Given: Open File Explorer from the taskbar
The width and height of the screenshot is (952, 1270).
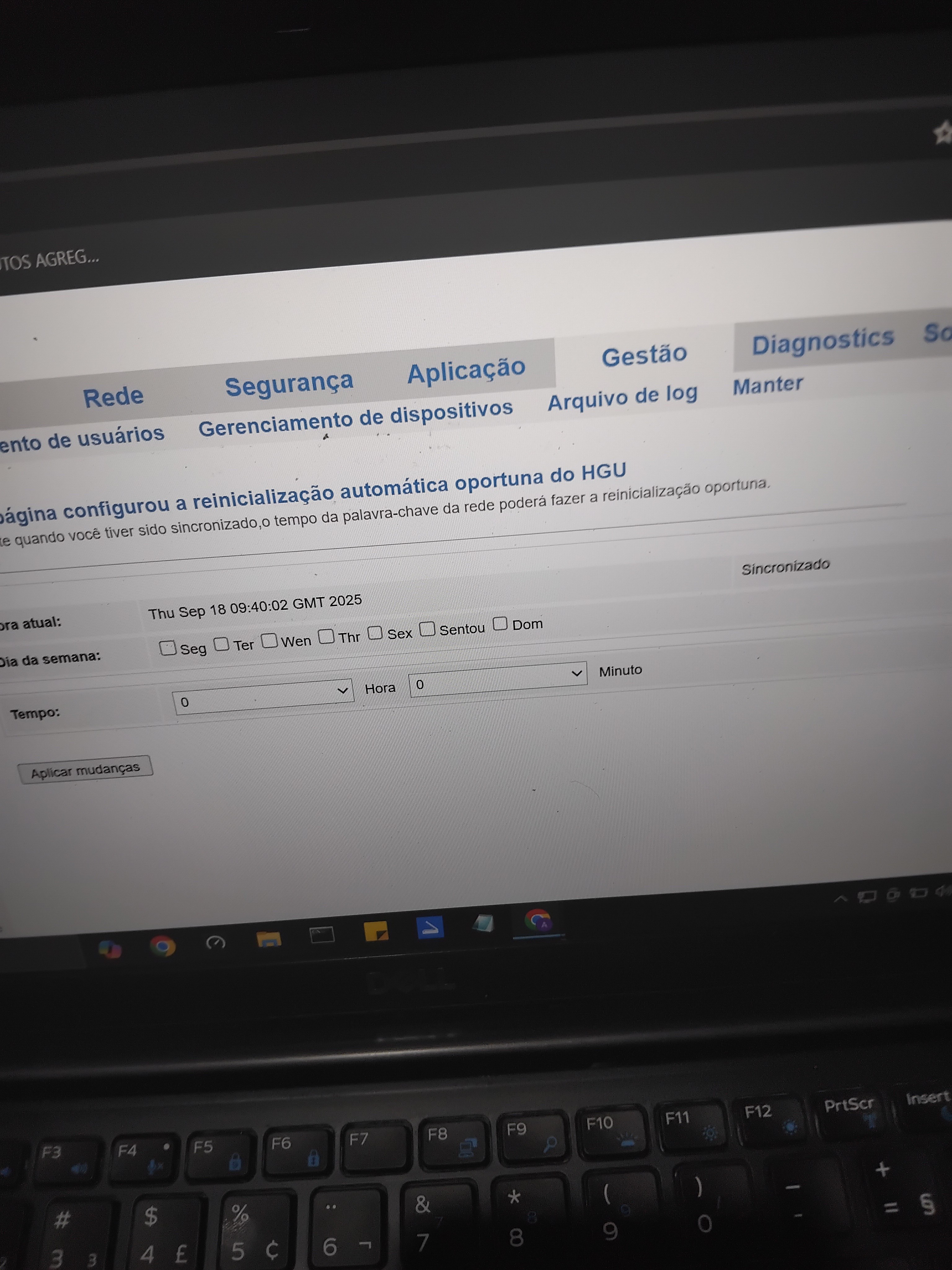Looking at the screenshot, I should [x=269, y=940].
